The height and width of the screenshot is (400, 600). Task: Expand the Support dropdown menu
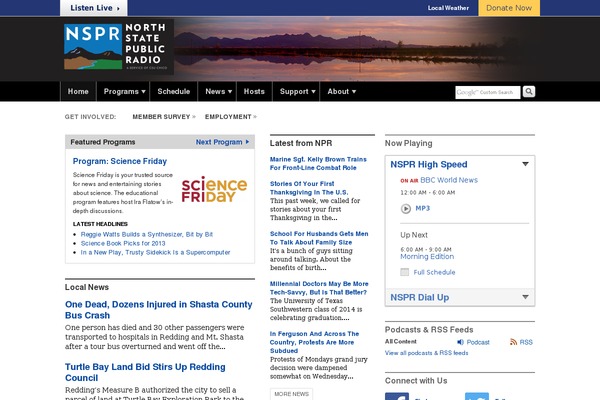[297, 91]
